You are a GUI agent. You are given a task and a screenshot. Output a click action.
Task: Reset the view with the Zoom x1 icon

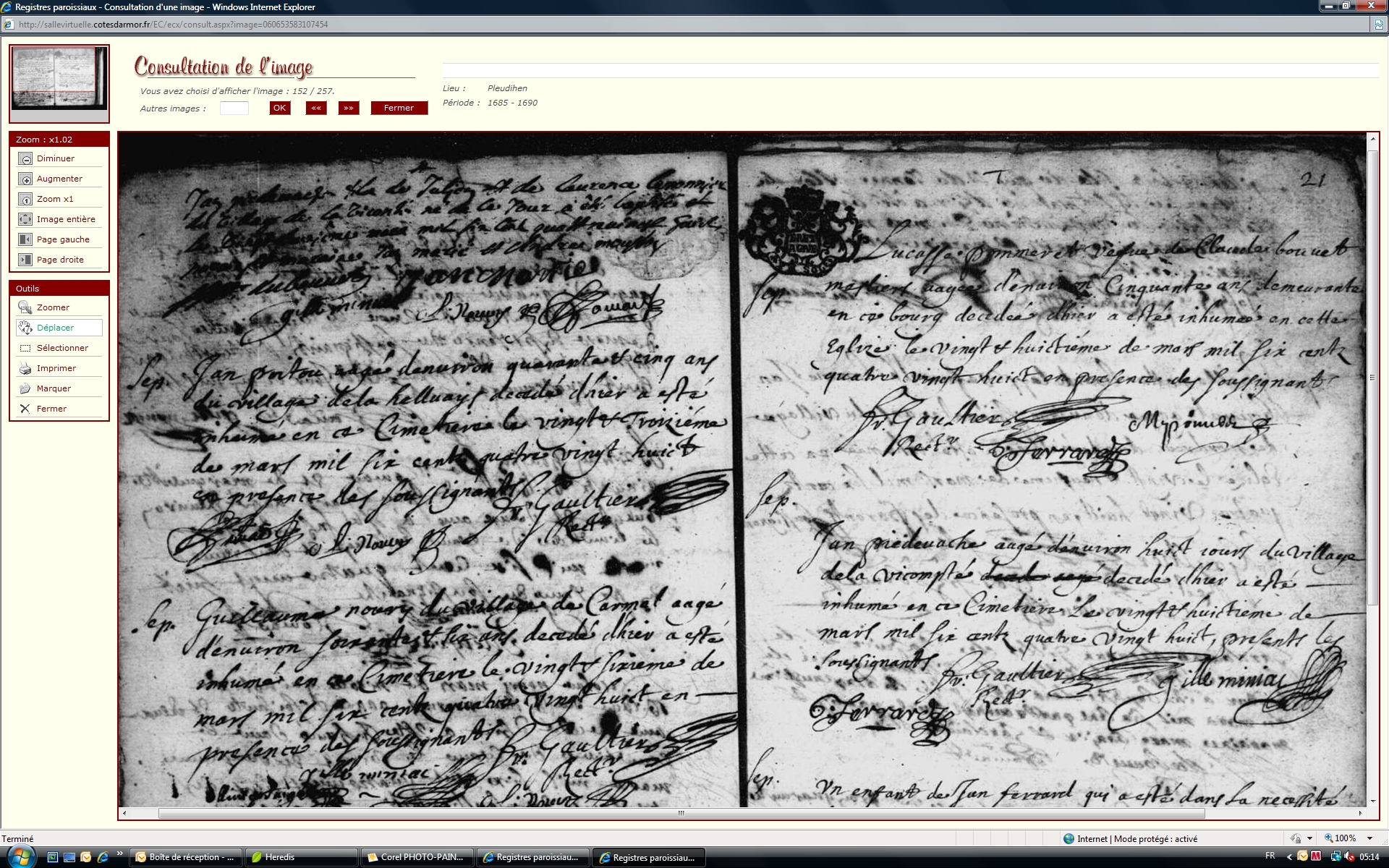click(25, 200)
